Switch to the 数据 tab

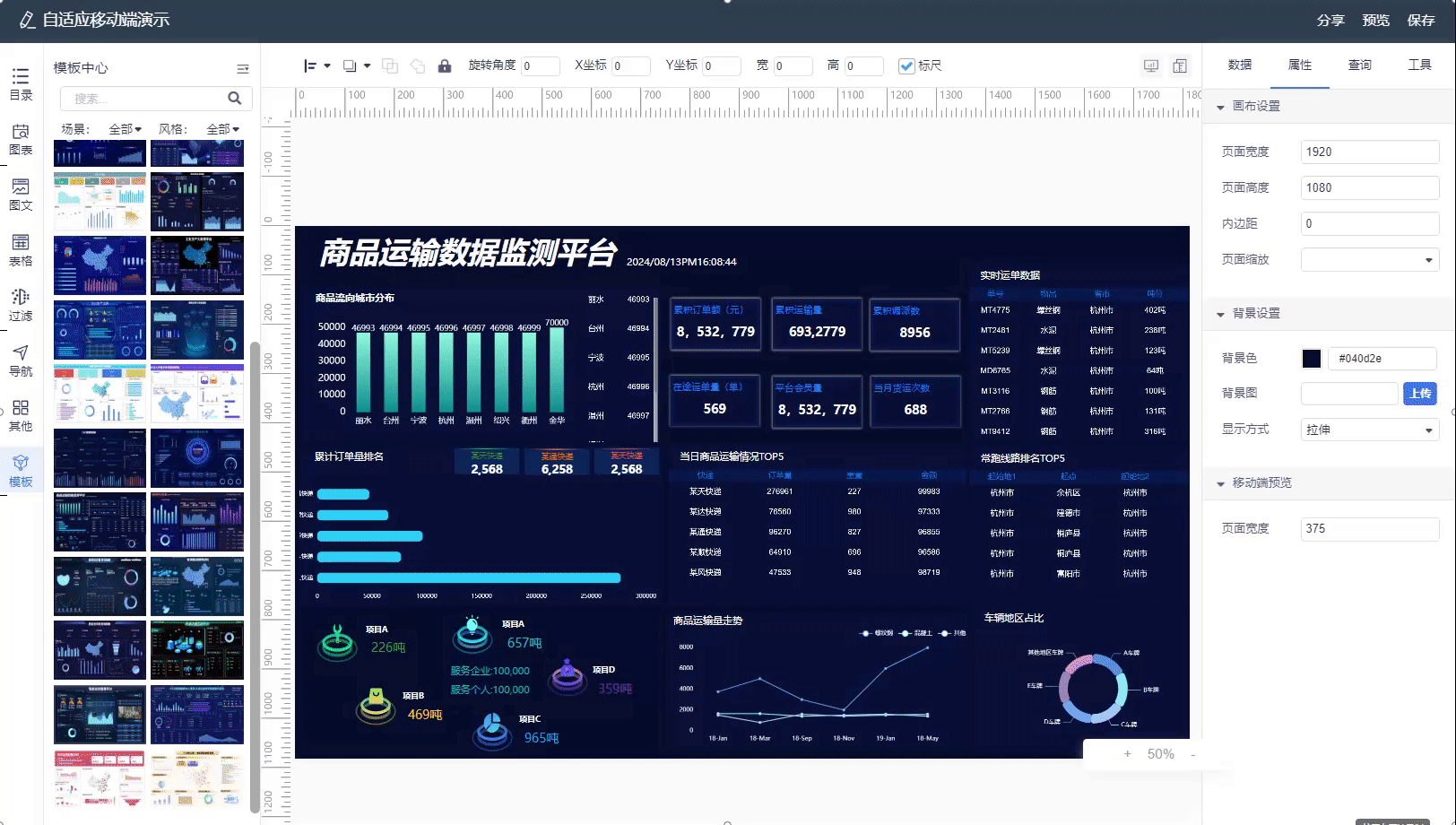[1240, 65]
